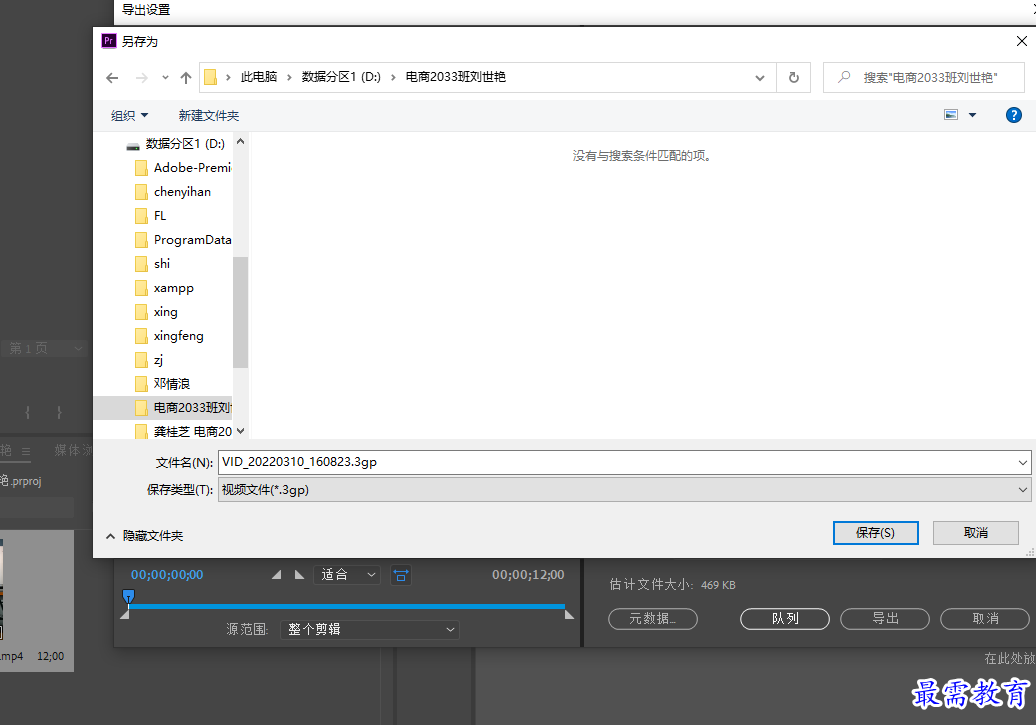Click the tree scrollbar up arrow

pos(240,141)
